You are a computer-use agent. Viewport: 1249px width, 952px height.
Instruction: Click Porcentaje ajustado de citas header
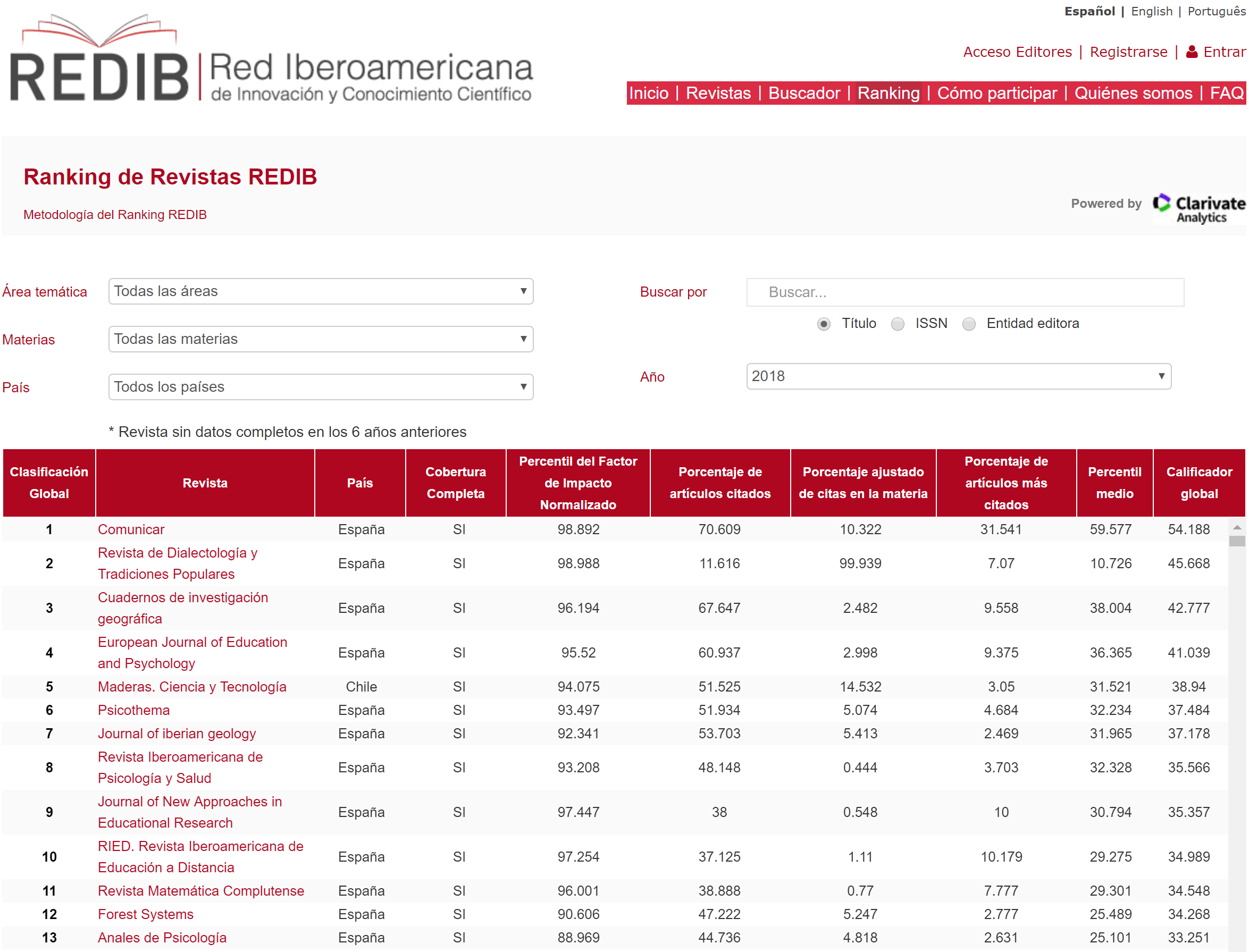(863, 483)
